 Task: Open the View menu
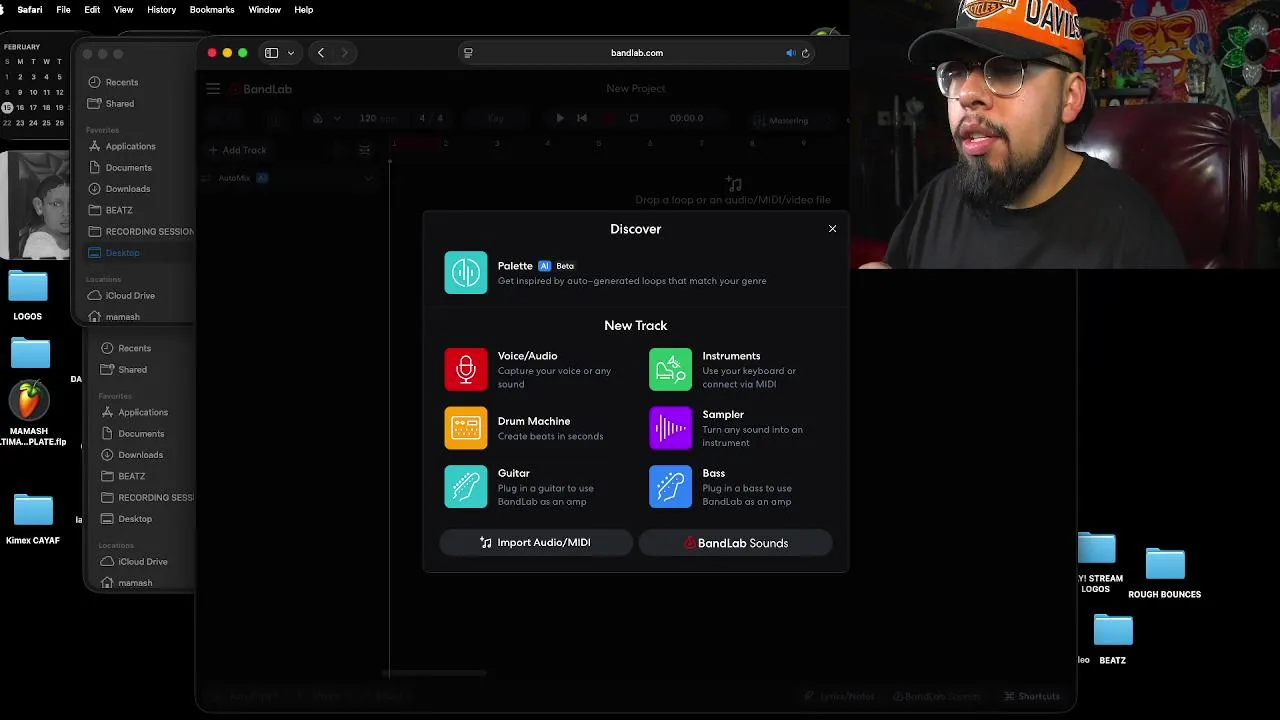124,9
